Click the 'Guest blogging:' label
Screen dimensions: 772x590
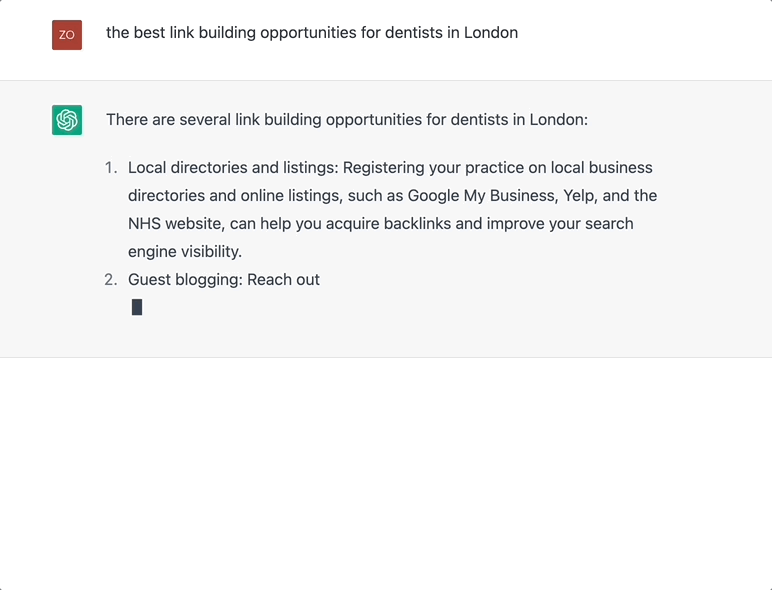point(186,280)
